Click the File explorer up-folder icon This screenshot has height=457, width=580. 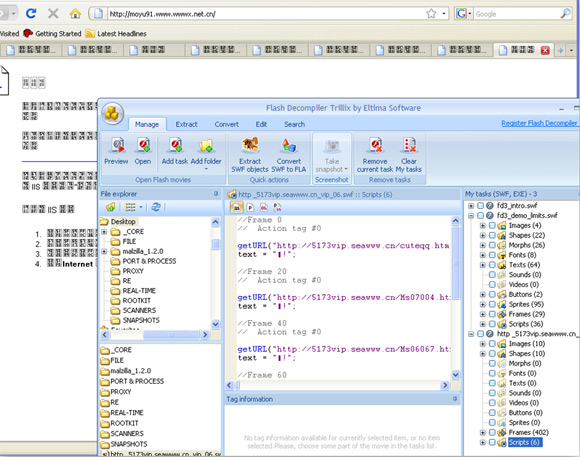(x=110, y=207)
